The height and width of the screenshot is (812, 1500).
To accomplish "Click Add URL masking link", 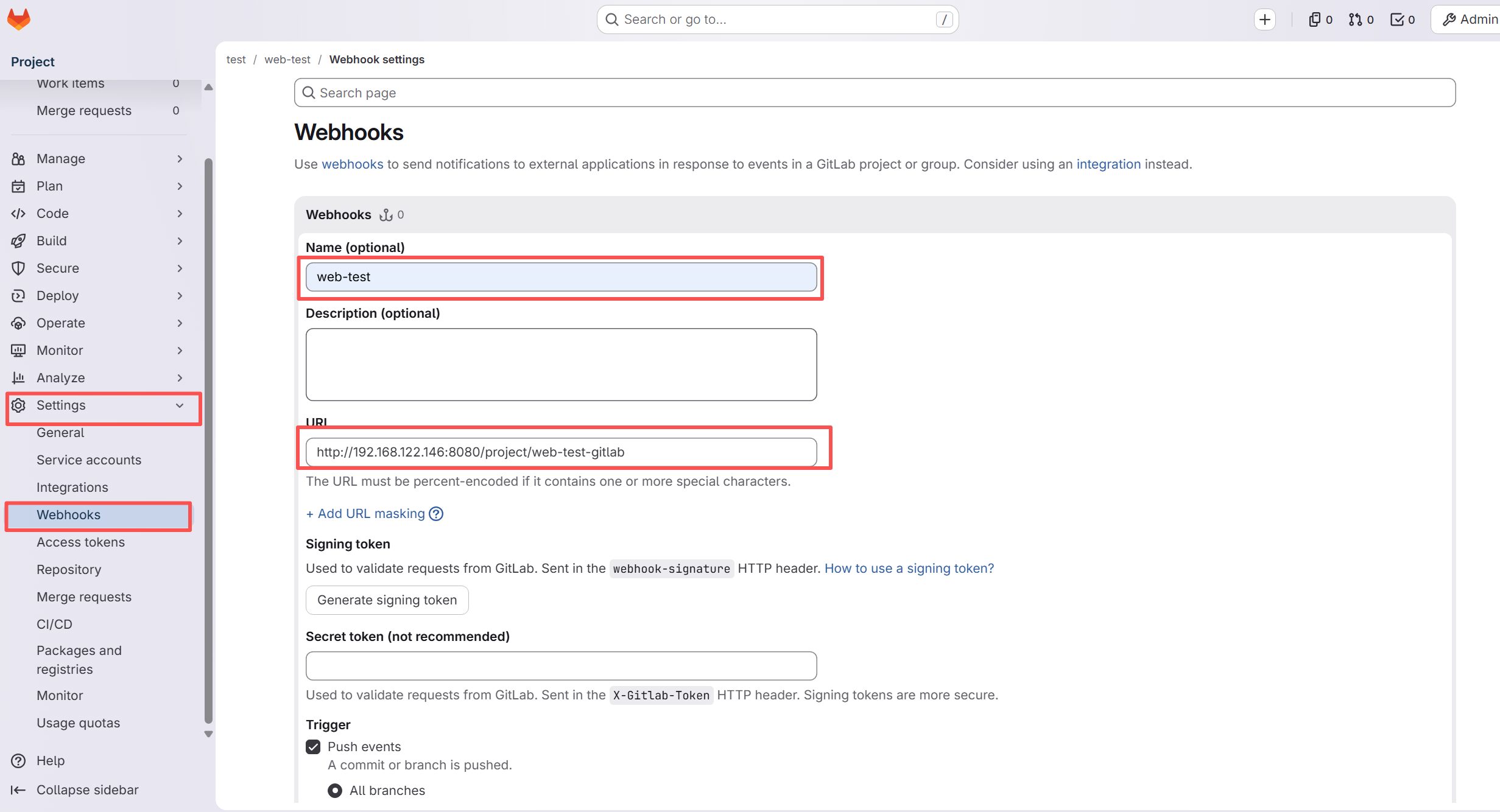I will coord(365,514).
